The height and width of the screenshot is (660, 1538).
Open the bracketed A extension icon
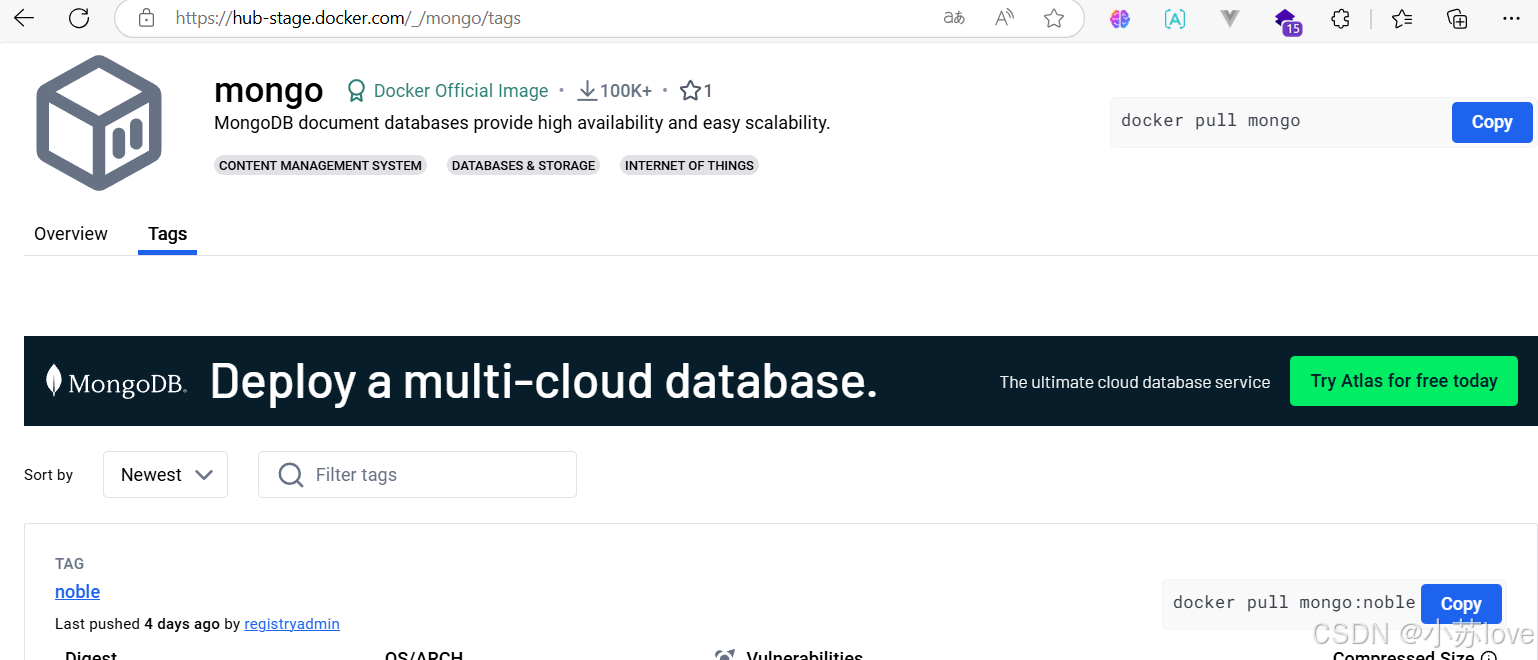[1175, 18]
